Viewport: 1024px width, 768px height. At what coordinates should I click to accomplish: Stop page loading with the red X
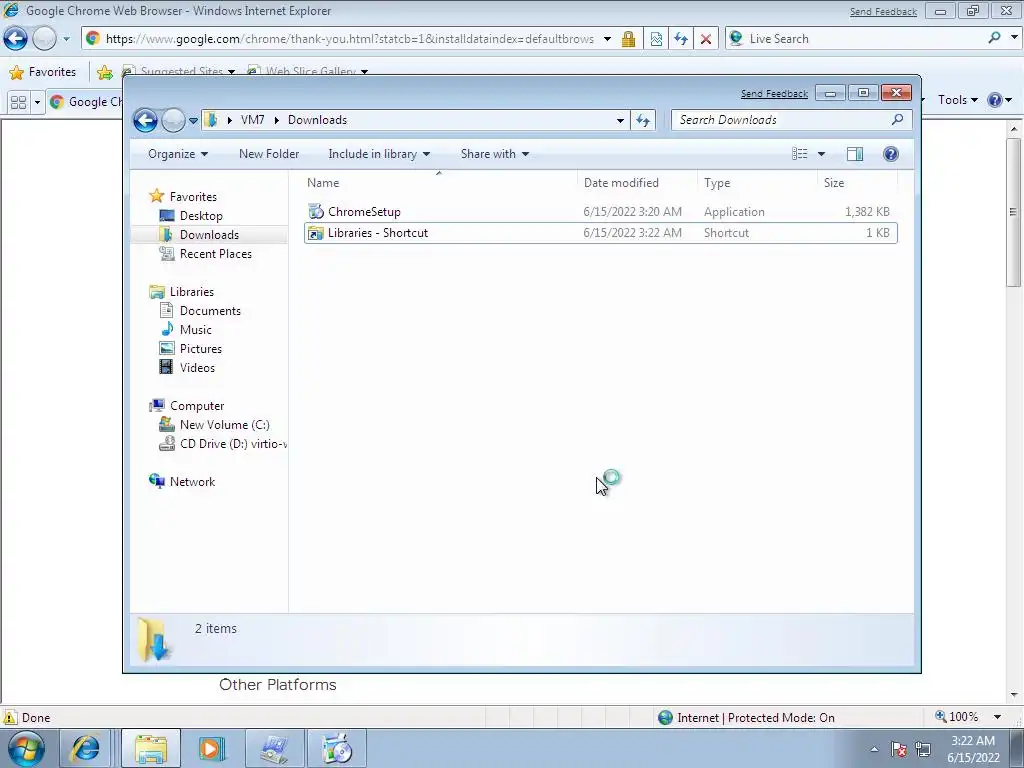click(706, 39)
